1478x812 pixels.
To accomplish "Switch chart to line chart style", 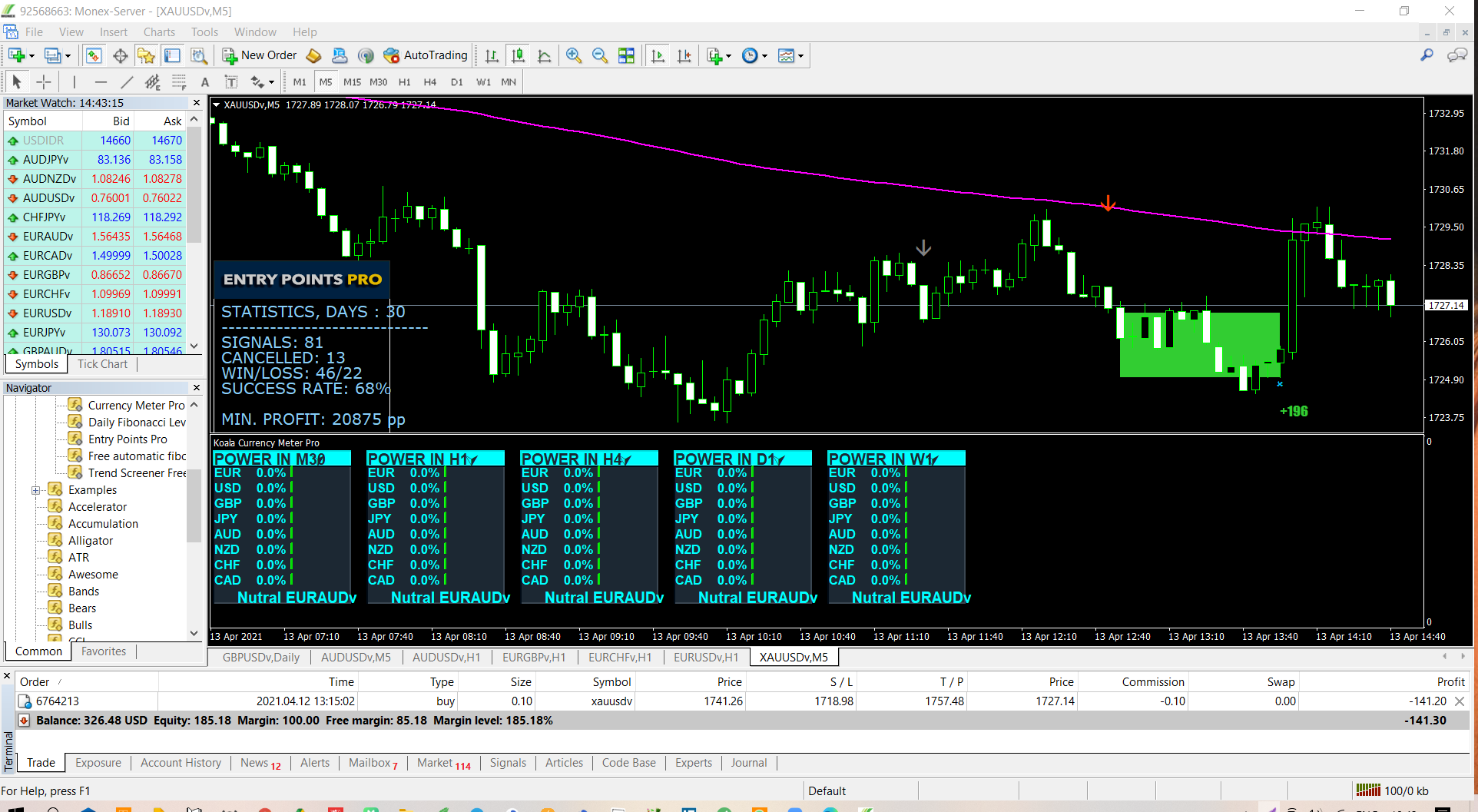I will point(544,55).
